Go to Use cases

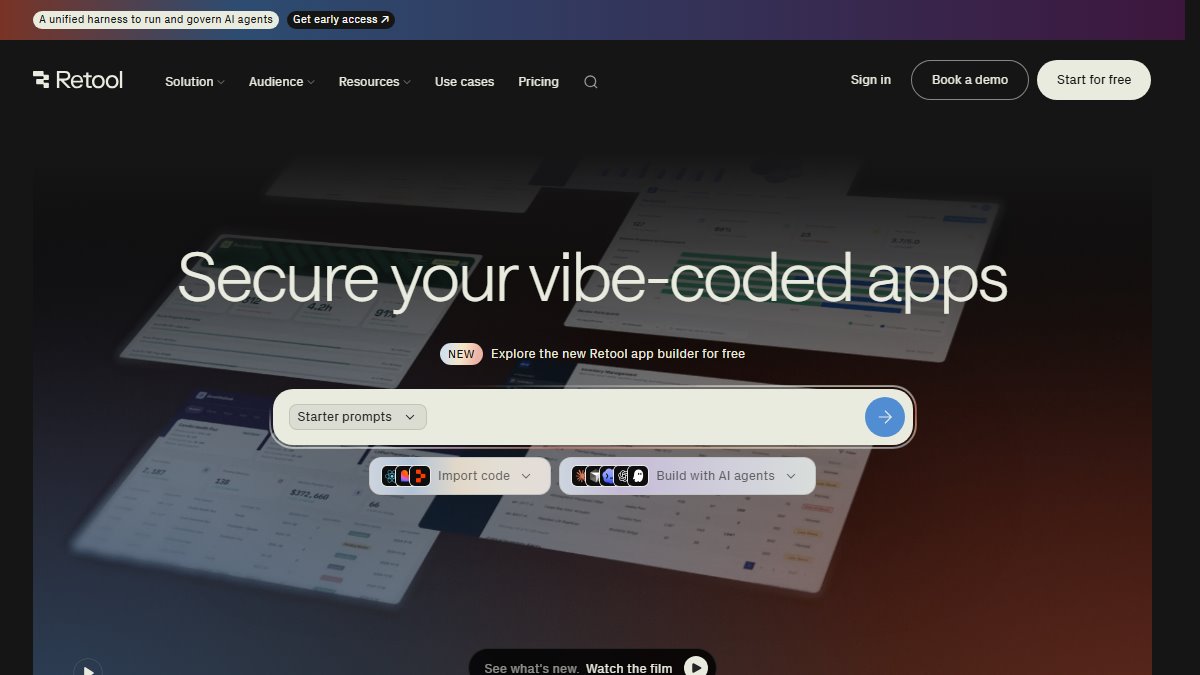[x=464, y=82]
